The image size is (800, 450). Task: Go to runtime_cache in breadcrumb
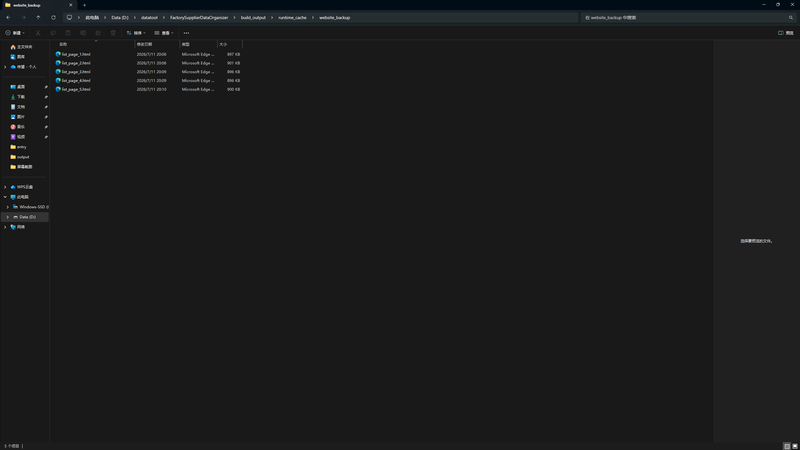pyautogui.click(x=292, y=17)
